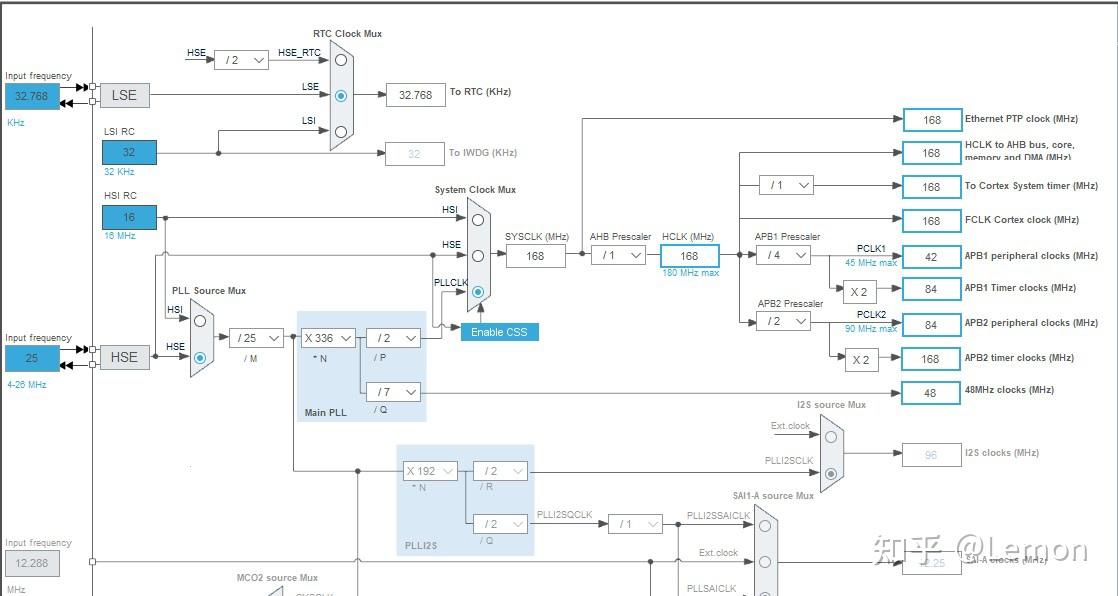The height and width of the screenshot is (596, 1118).
Task: Open APB2 Prescaler dropdown showing /2
Action: point(784,322)
